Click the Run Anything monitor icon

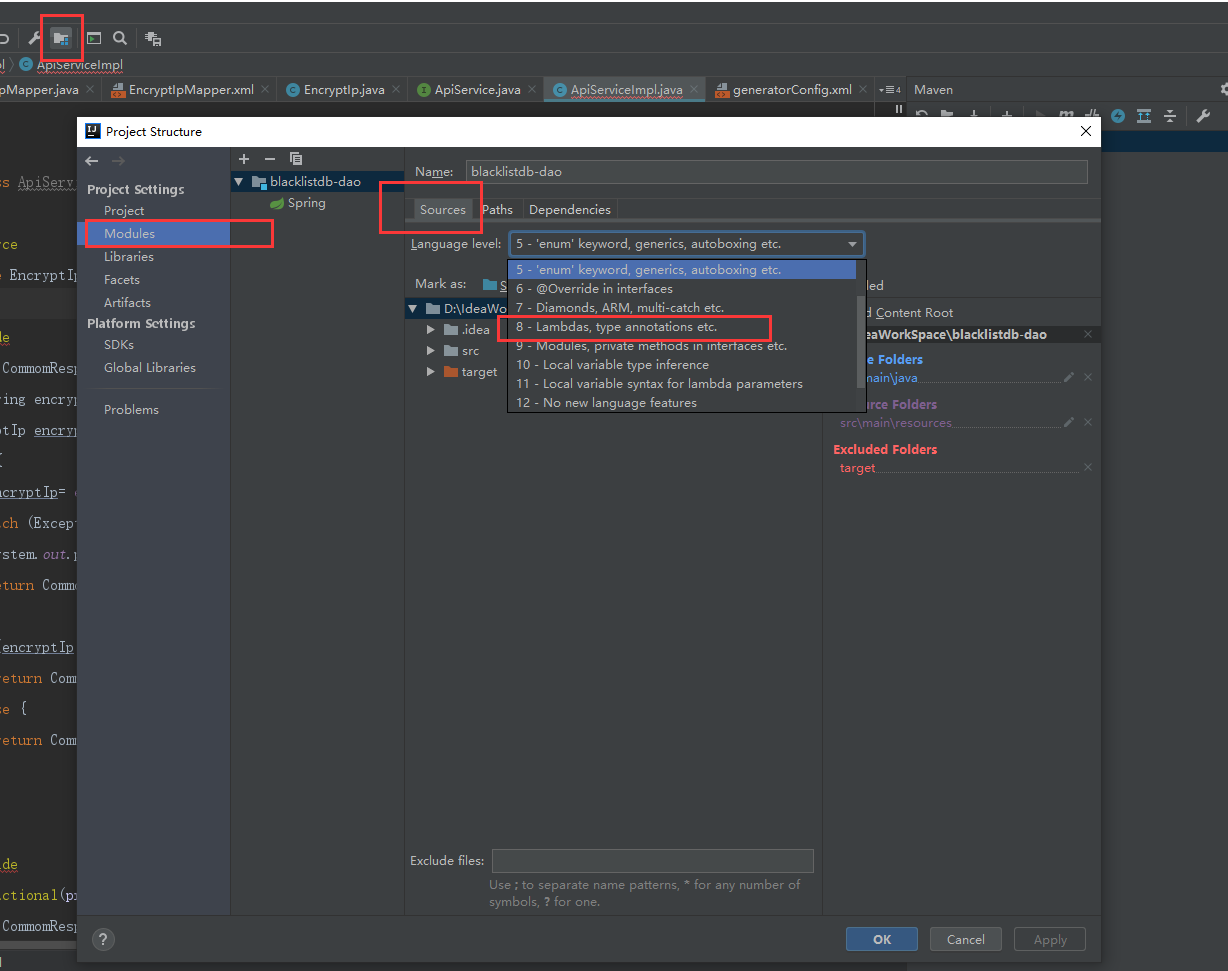(x=93, y=38)
